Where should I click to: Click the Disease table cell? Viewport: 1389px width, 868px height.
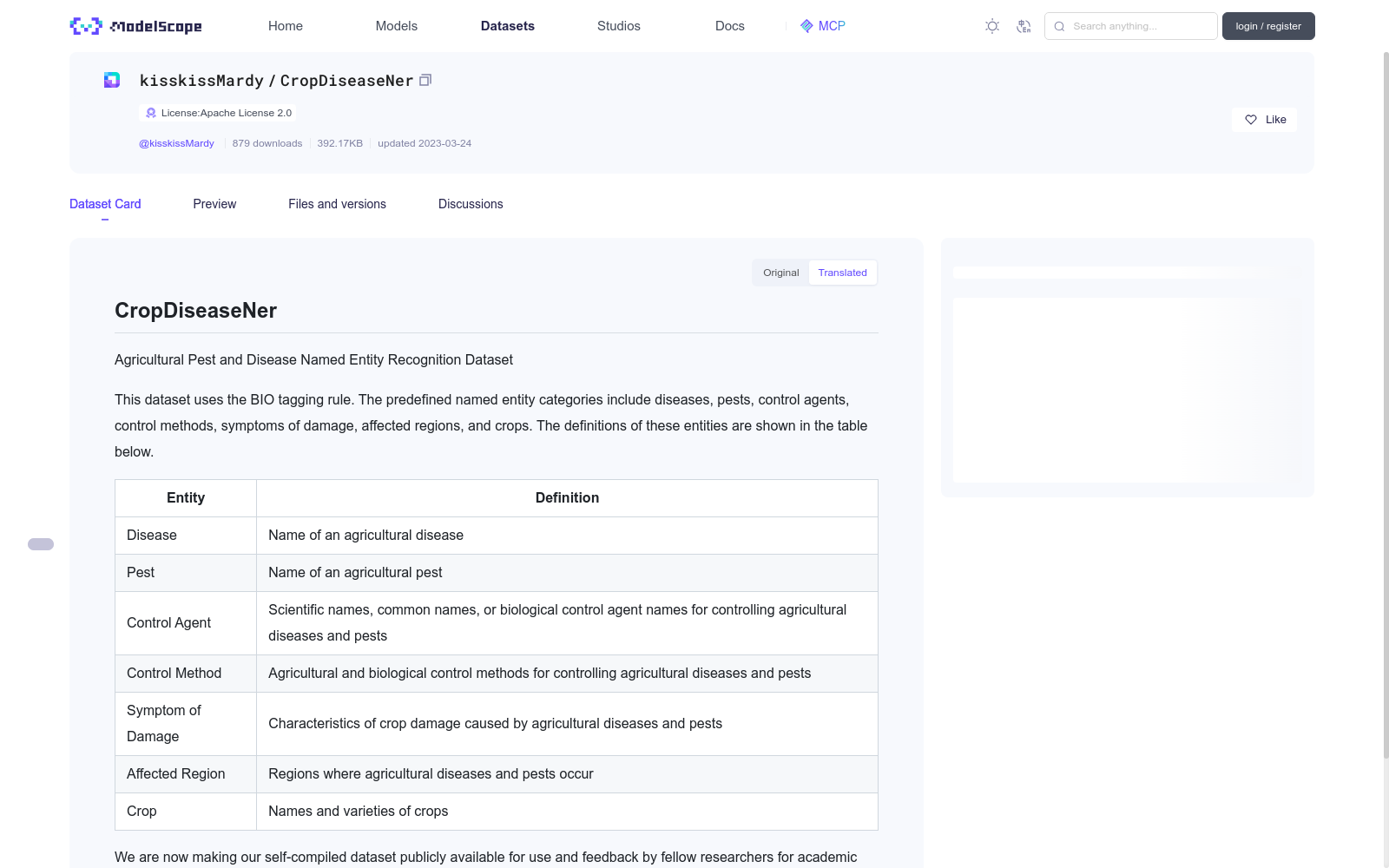click(186, 536)
